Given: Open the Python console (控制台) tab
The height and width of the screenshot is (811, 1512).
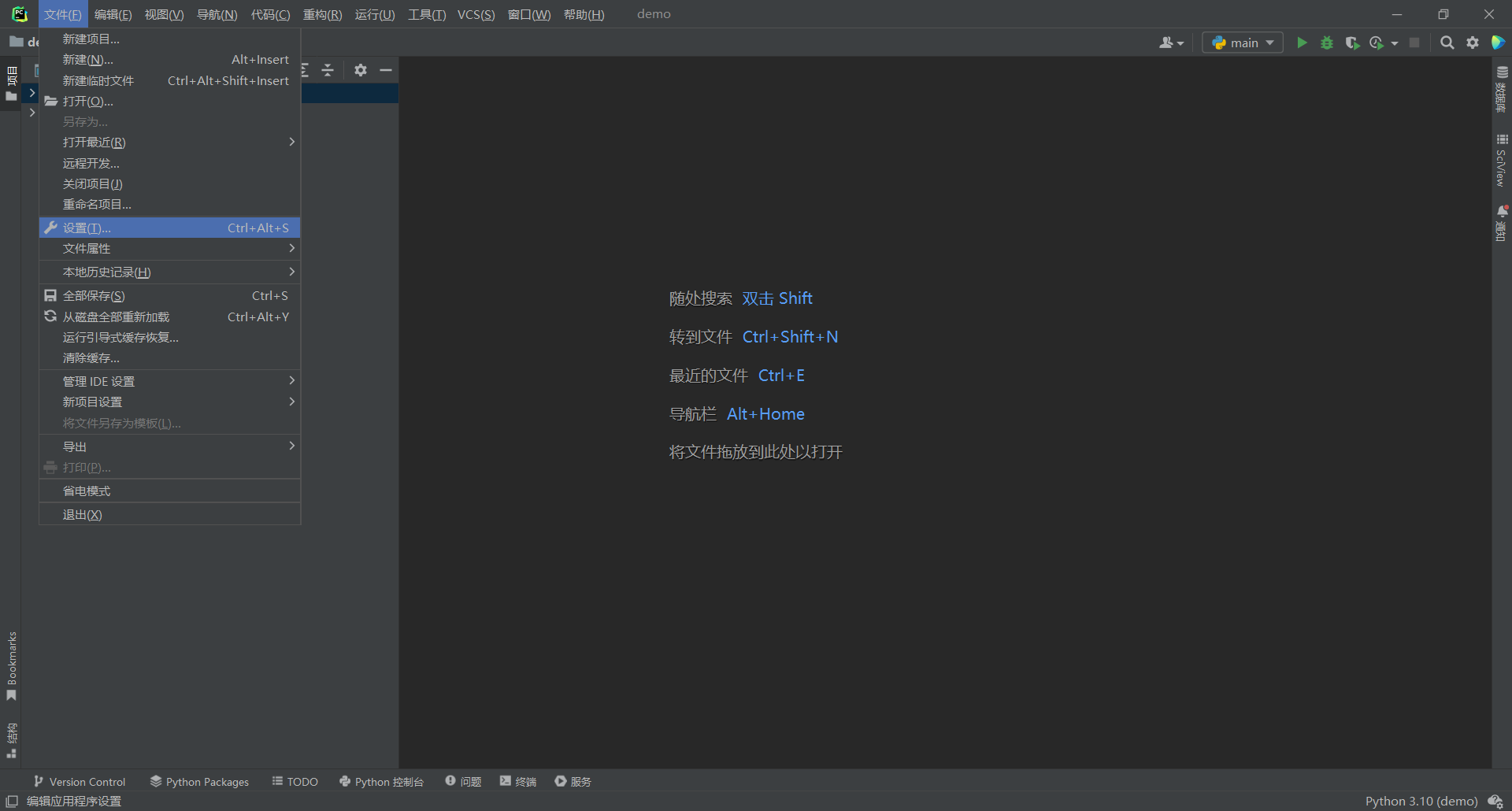Looking at the screenshot, I should pyautogui.click(x=381, y=781).
